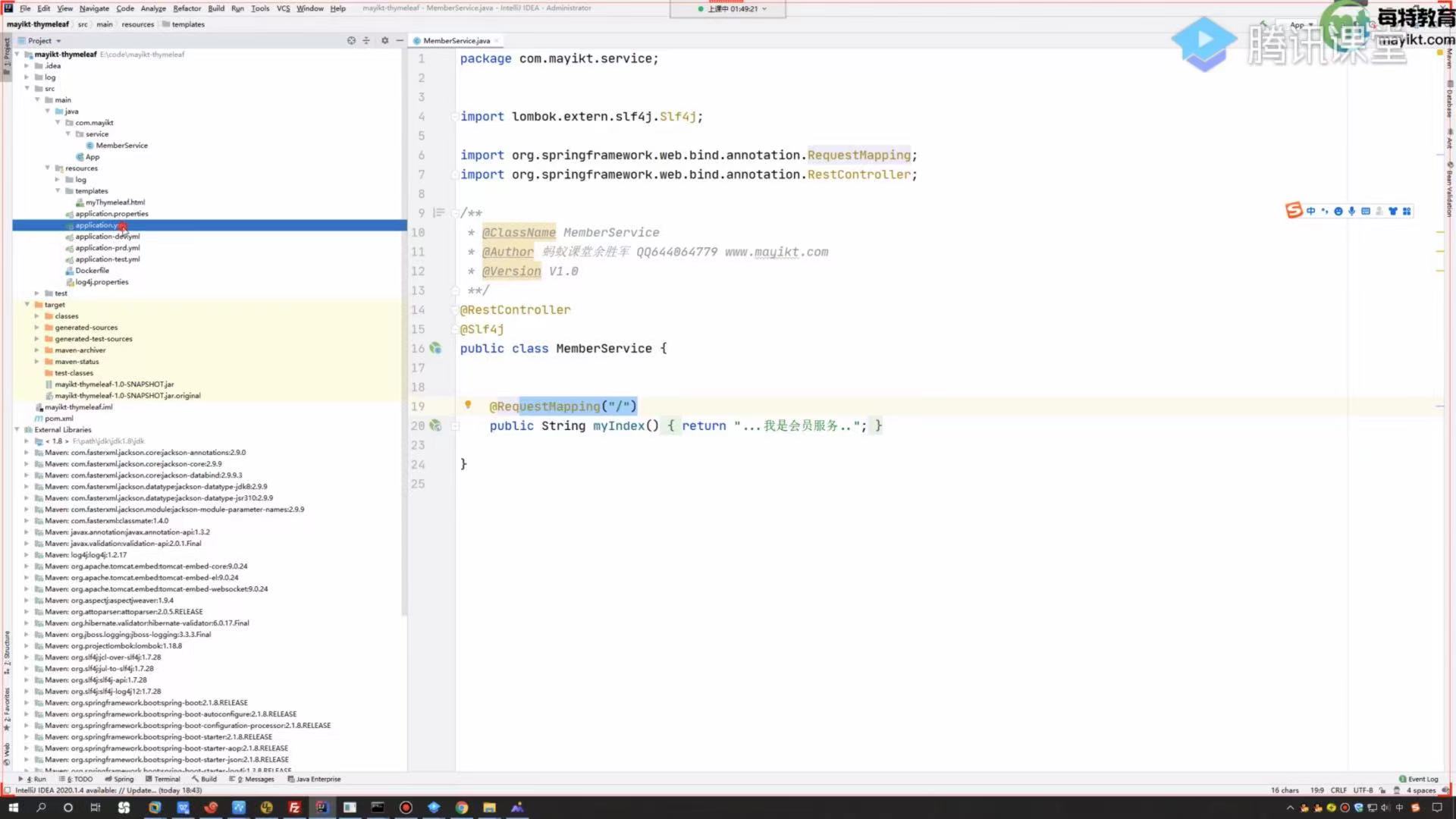Toggle the tool window bars button in status bar corner

coord(8,791)
